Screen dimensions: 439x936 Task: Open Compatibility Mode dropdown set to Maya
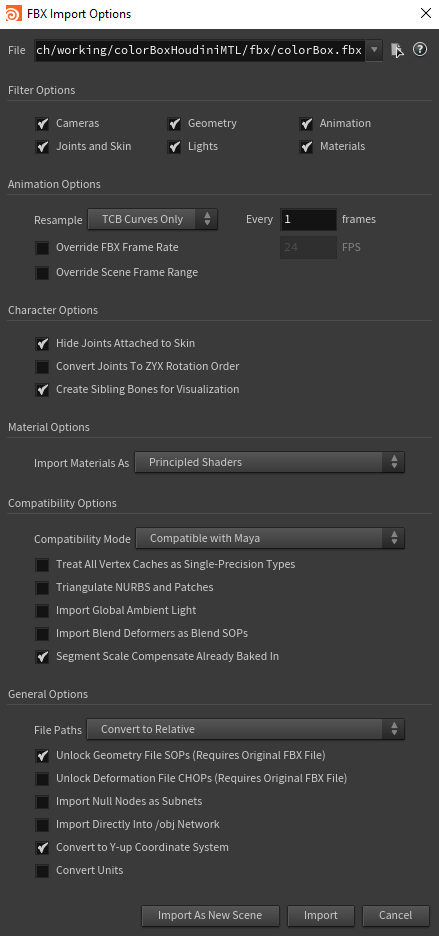click(270, 538)
